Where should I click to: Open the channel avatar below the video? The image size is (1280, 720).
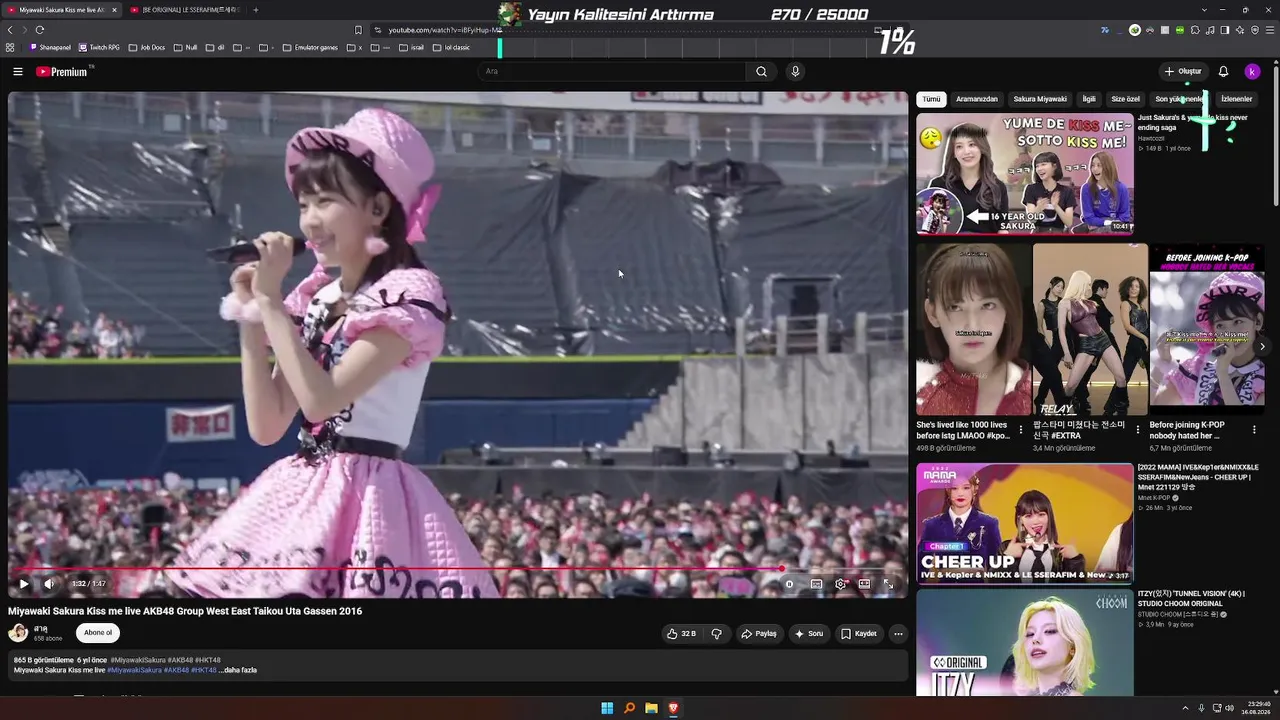click(x=18, y=632)
